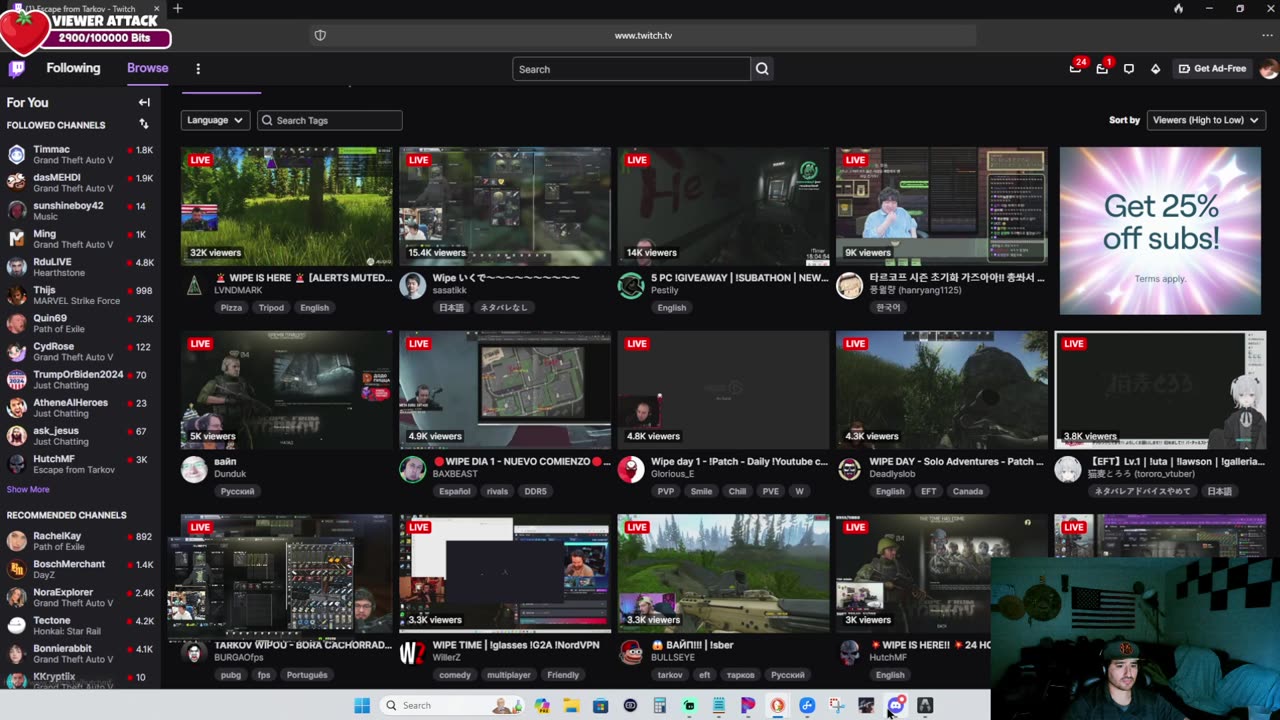Open File Explorer from taskbar
1280x720 pixels.
tap(571, 705)
